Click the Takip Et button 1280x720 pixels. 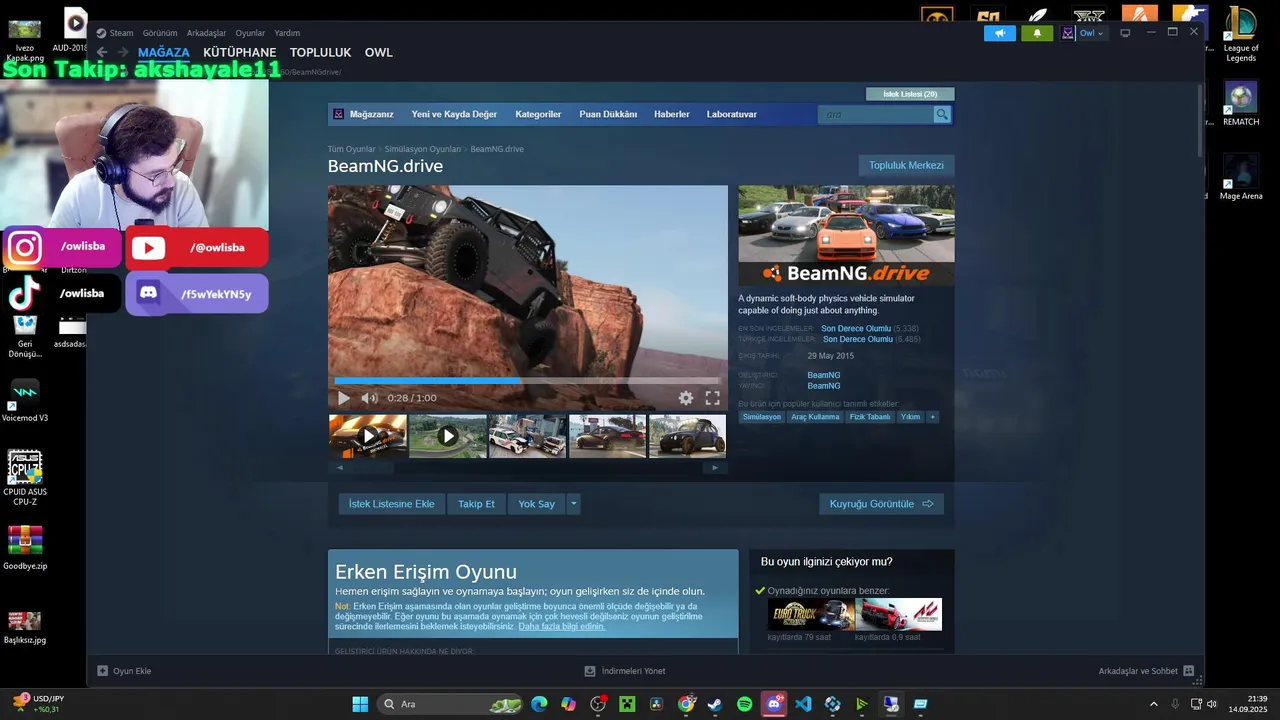click(x=476, y=504)
